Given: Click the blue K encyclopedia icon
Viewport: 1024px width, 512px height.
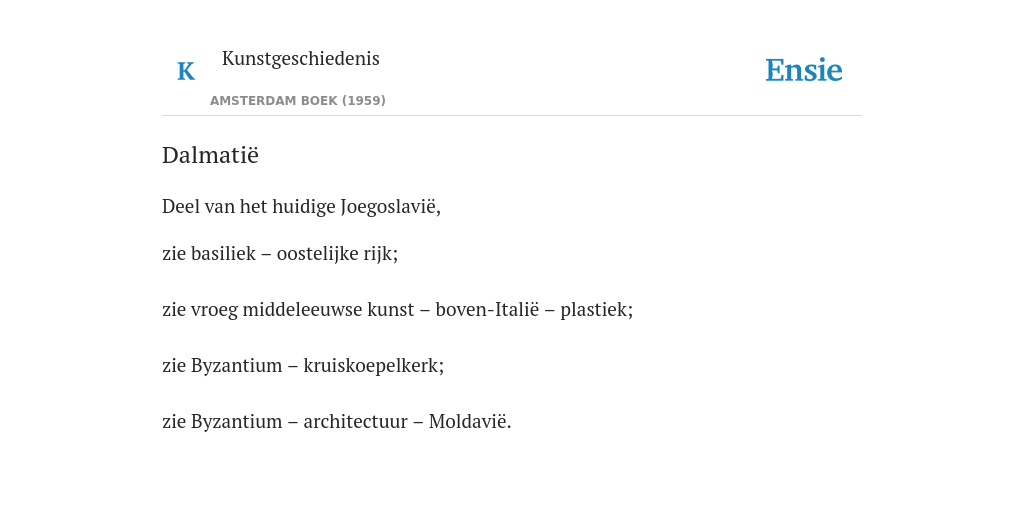Looking at the screenshot, I should [186, 71].
